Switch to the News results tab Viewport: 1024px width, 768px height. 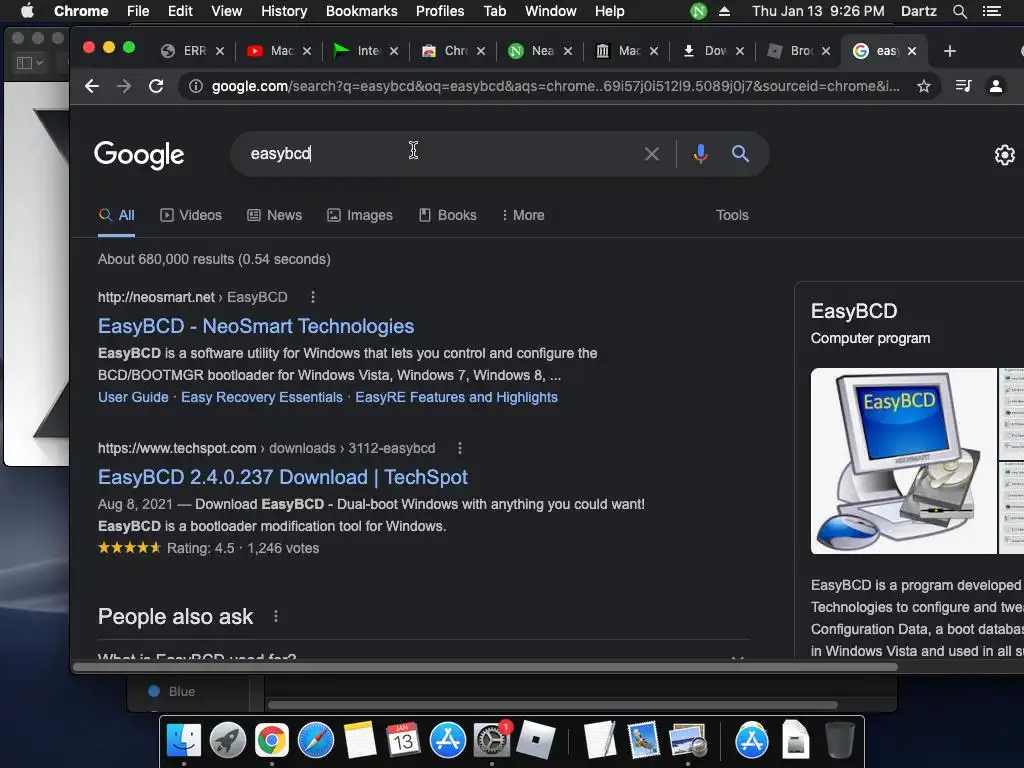tap(274, 215)
